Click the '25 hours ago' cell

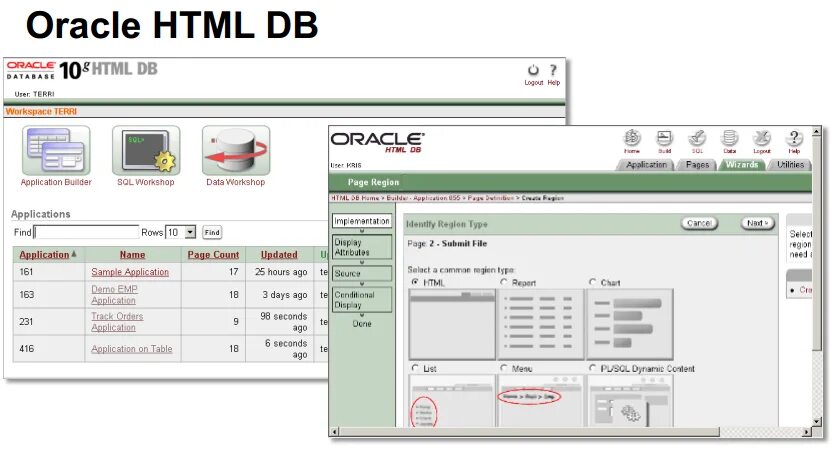tap(281, 272)
